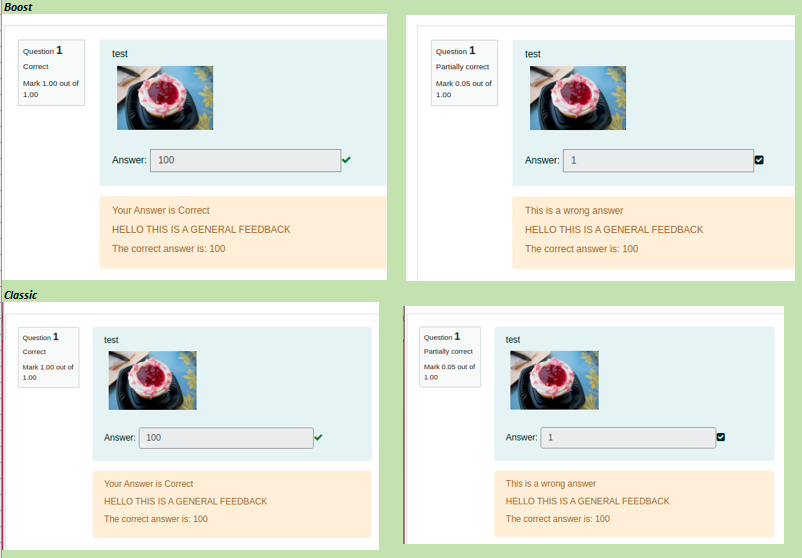The width and height of the screenshot is (802, 558).
Task: Click 'Answer:' label in Classic partially correct panel
Action: (x=522, y=437)
